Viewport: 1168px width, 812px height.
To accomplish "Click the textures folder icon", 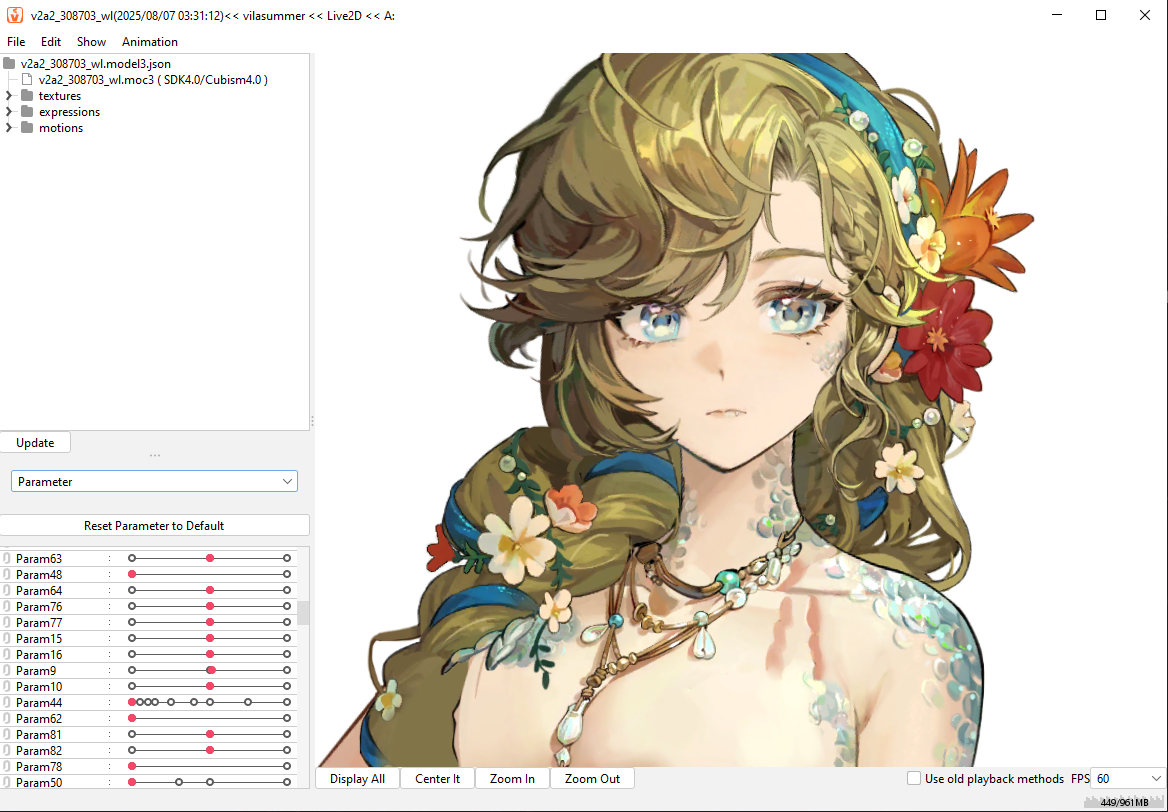I will (x=28, y=95).
